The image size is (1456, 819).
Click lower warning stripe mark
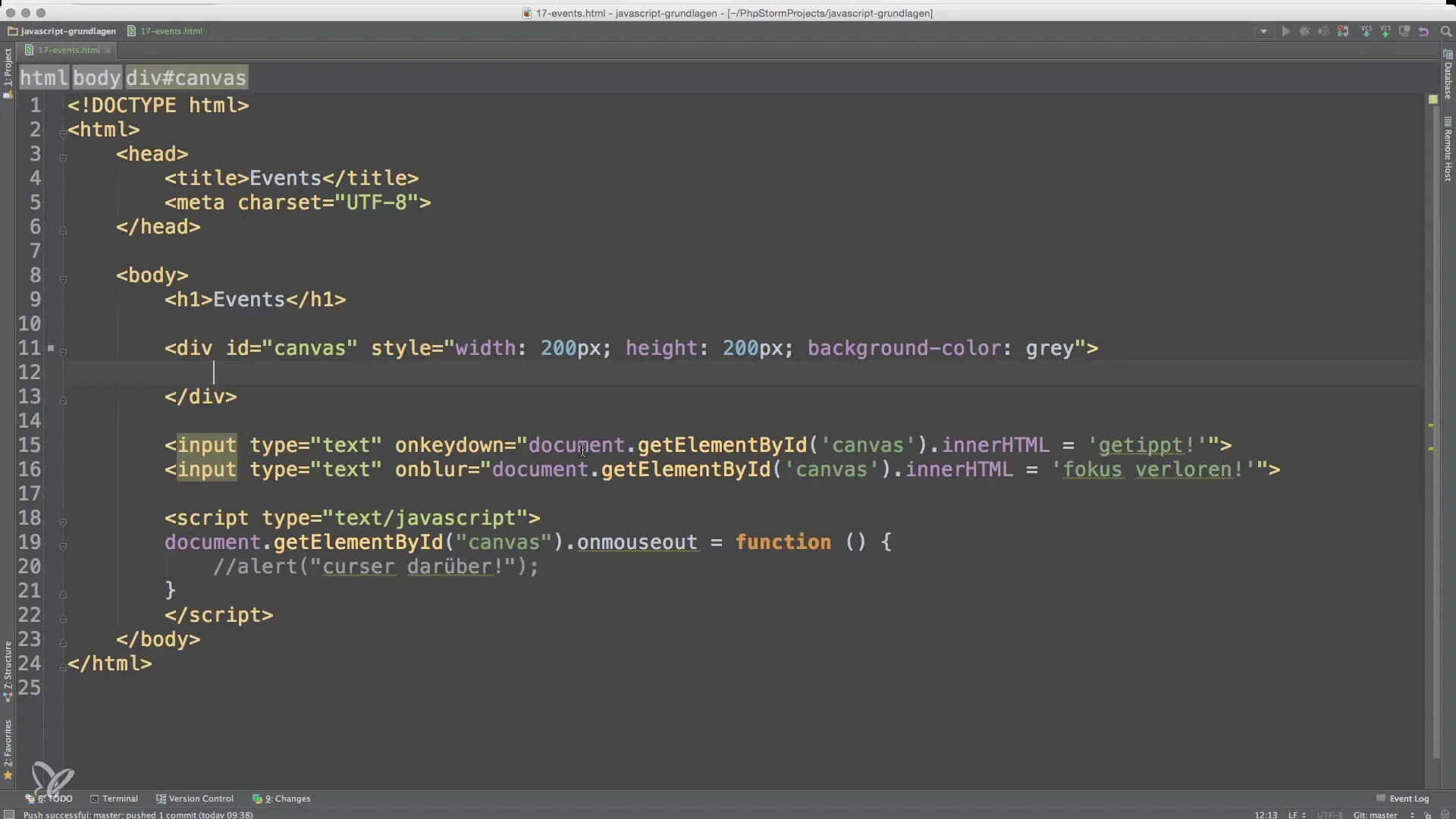click(x=1431, y=449)
